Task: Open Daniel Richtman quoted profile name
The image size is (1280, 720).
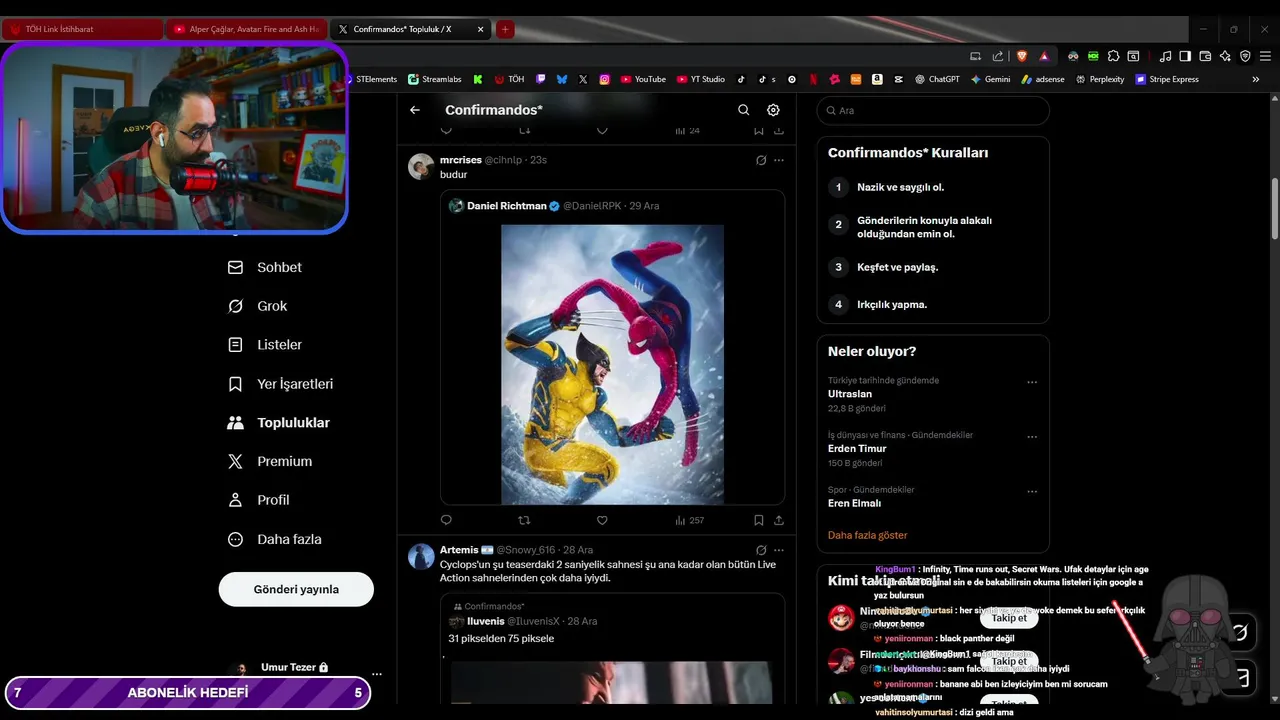Action: [x=506, y=206]
